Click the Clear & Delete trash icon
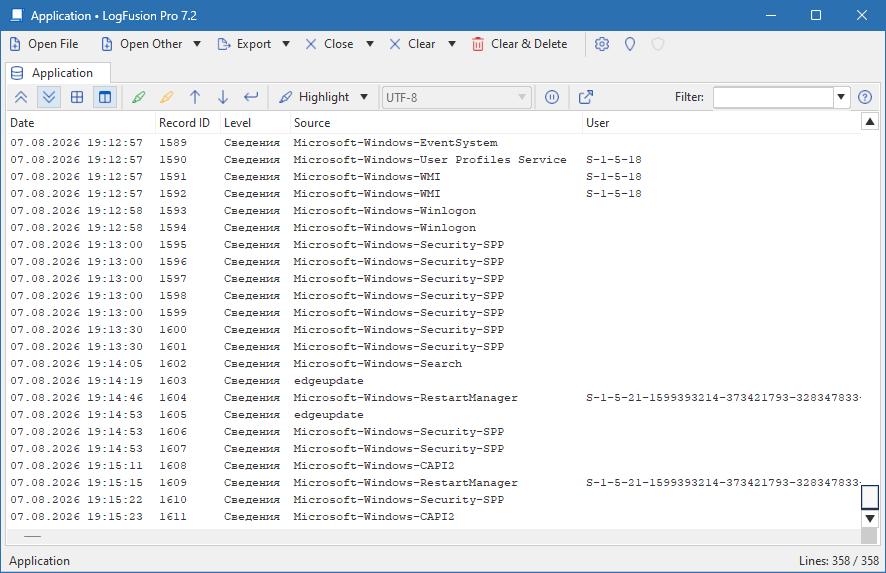This screenshot has height=573, width=886. (478, 44)
